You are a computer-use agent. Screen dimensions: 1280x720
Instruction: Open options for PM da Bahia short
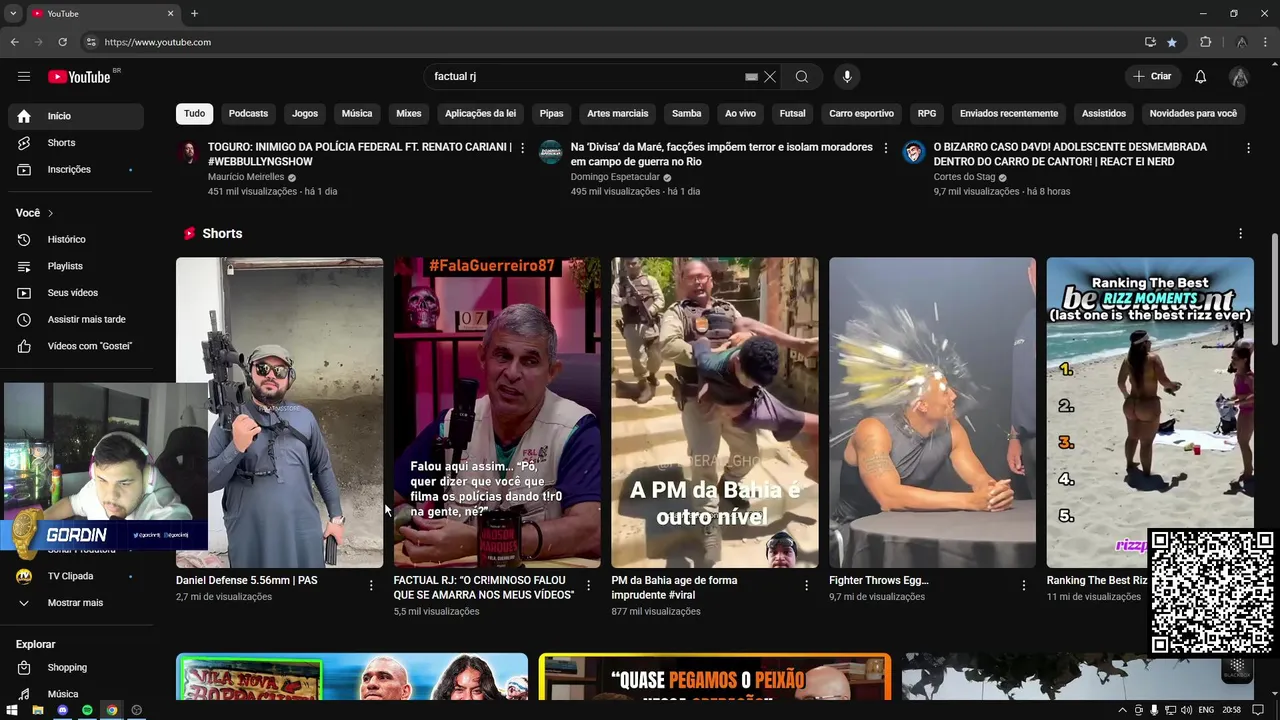pos(806,585)
